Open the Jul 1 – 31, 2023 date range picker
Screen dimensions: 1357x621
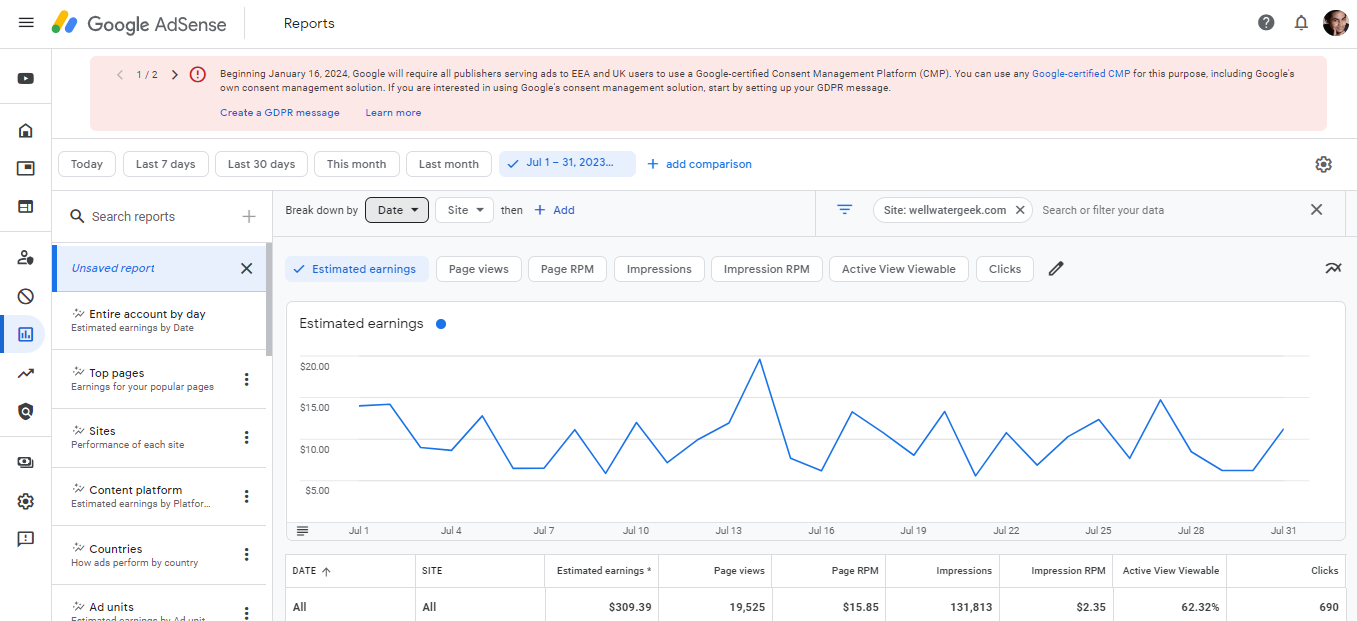(567, 164)
